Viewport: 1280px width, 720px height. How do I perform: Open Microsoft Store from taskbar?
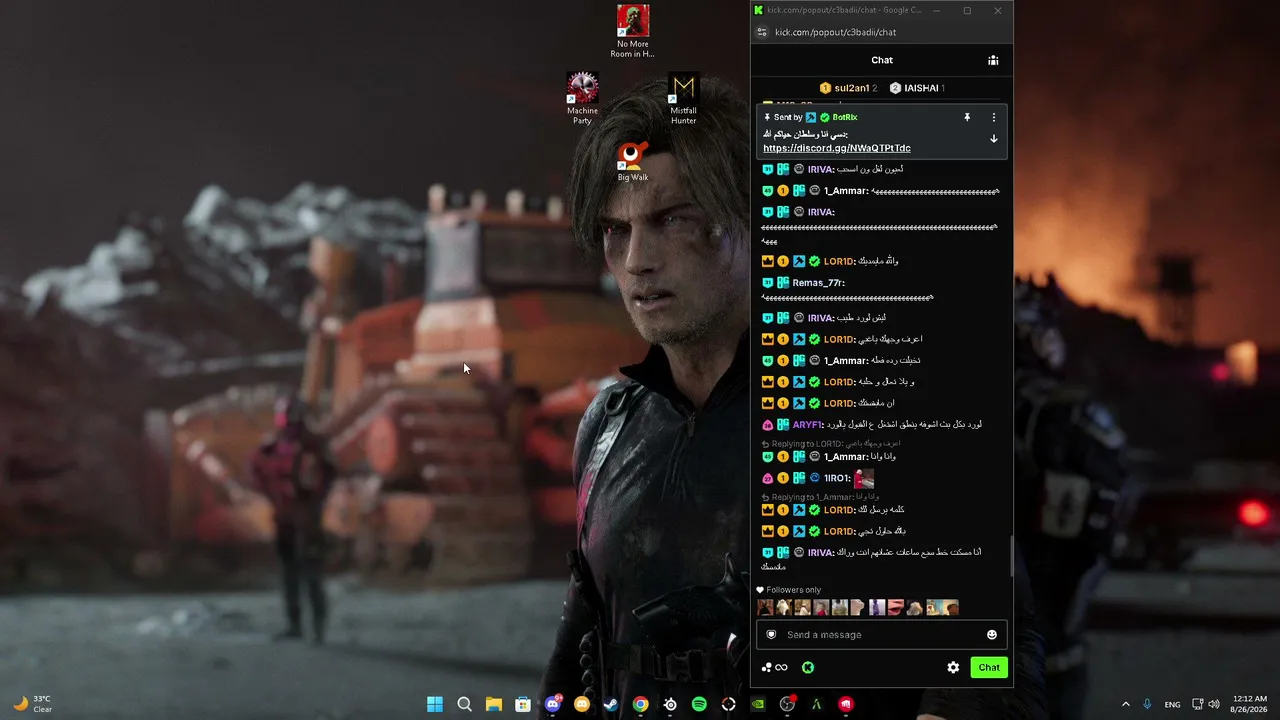click(x=523, y=704)
